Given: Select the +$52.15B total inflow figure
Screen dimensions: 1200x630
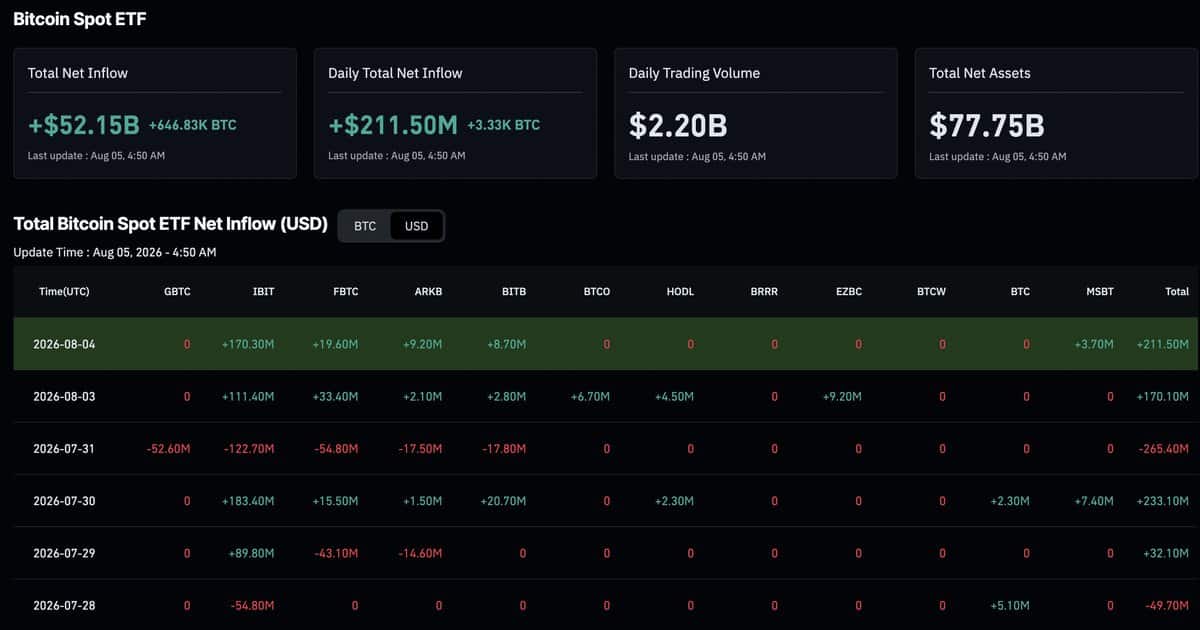Looking at the screenshot, I should [x=84, y=125].
